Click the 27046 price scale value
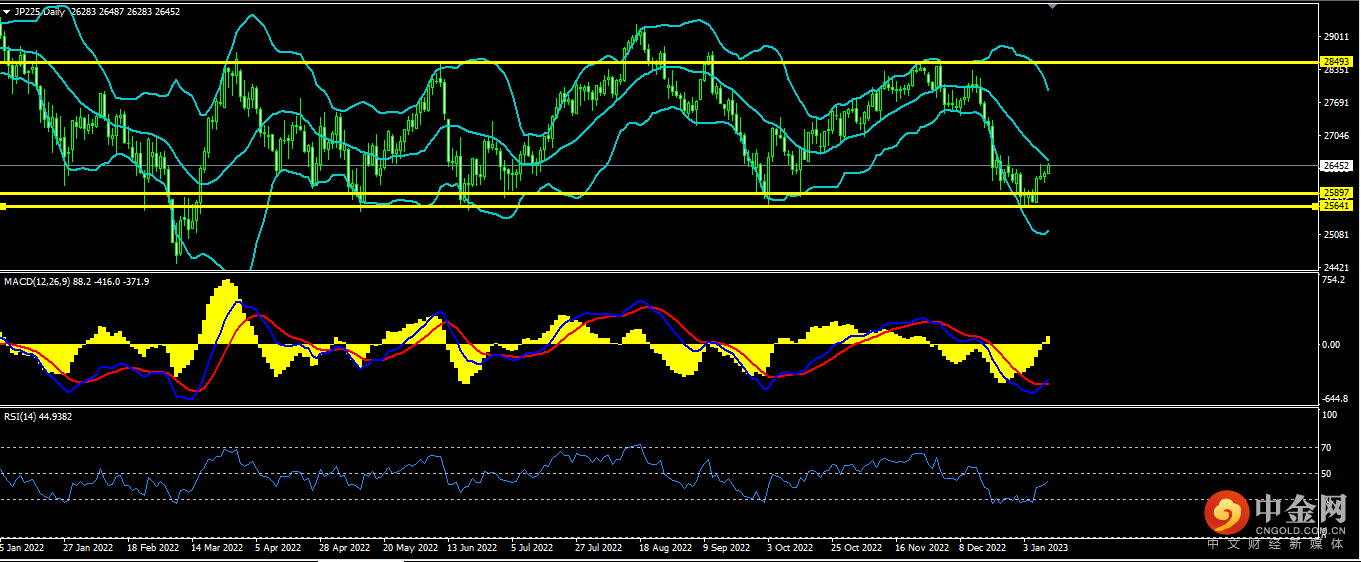Screen dimensions: 1361x562 coord(1336,135)
